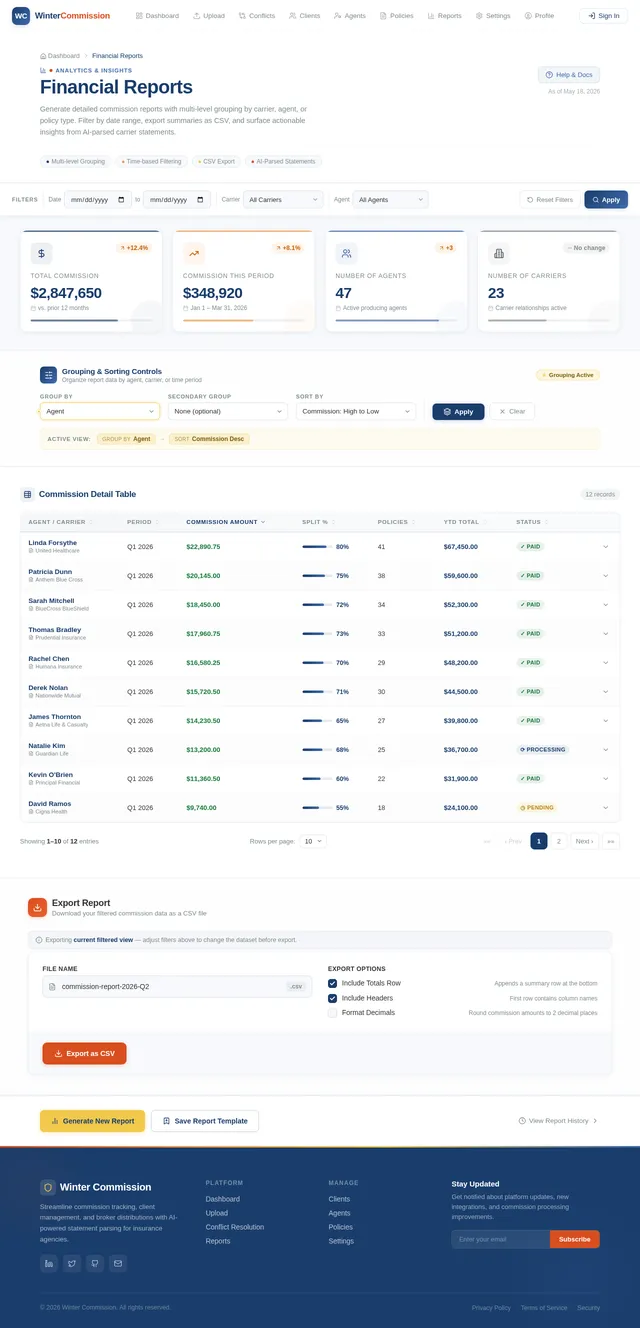Expand Linda Forsythe row details

[x=605, y=547]
